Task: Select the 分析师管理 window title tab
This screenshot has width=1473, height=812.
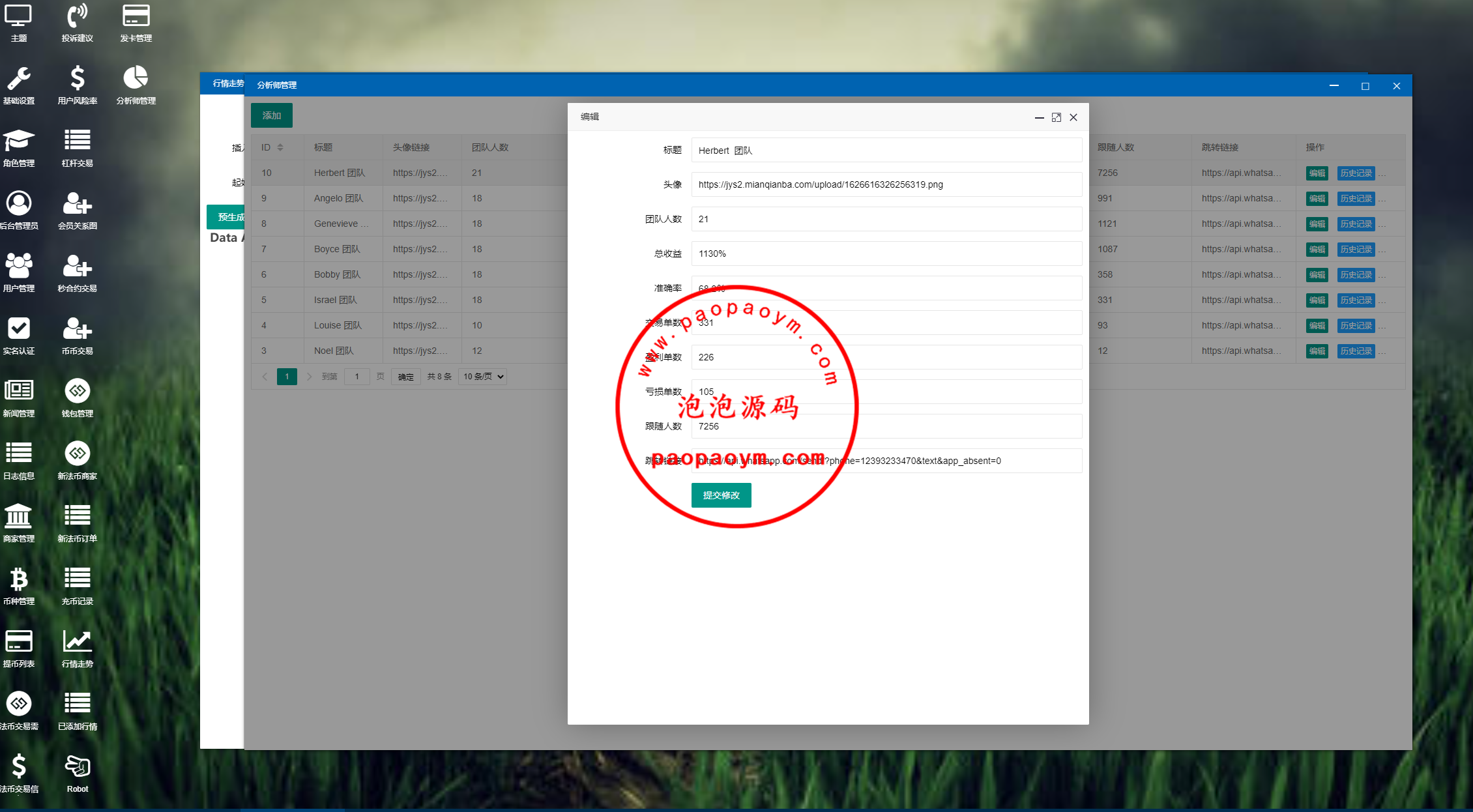Action: (x=276, y=85)
